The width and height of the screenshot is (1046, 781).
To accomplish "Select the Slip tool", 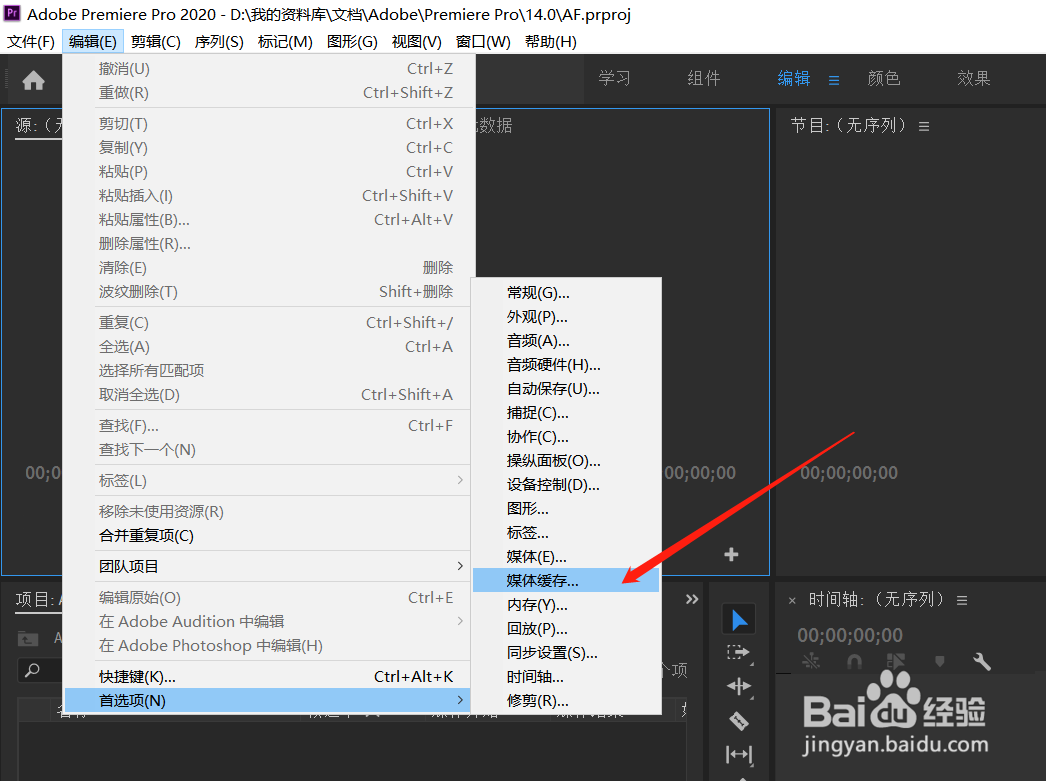I will coord(738,754).
